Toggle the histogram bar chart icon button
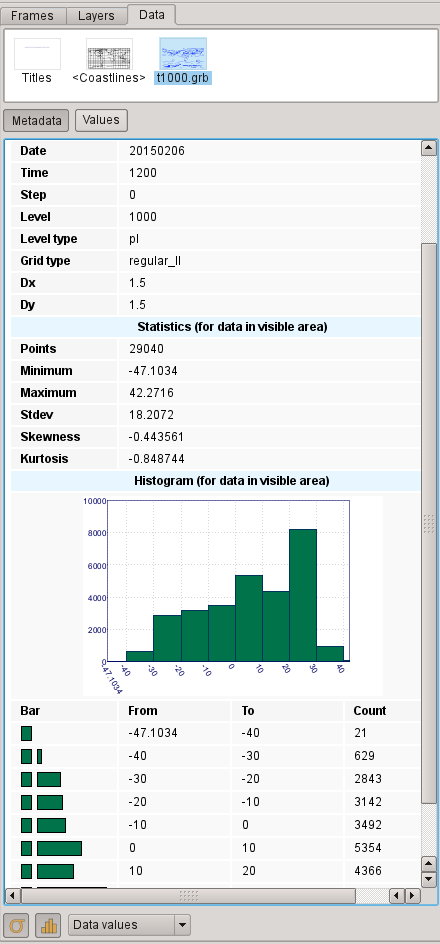The height and width of the screenshot is (944, 440). [x=48, y=925]
